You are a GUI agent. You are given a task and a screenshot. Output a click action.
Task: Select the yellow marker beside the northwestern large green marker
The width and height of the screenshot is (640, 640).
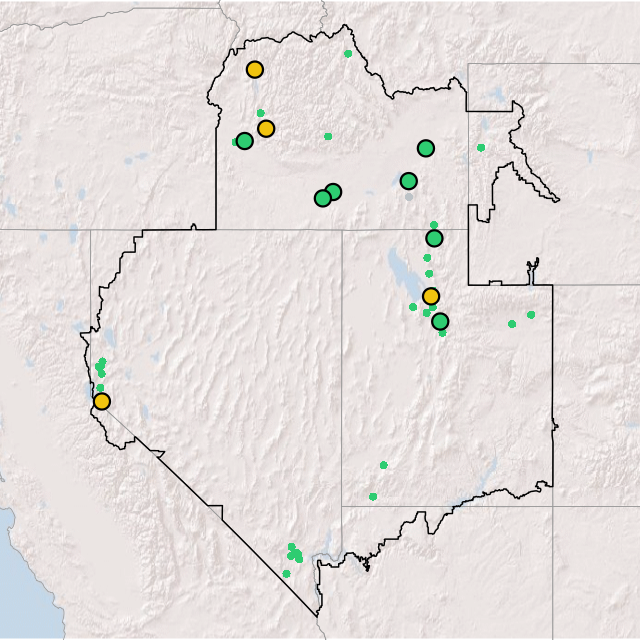[266, 128]
